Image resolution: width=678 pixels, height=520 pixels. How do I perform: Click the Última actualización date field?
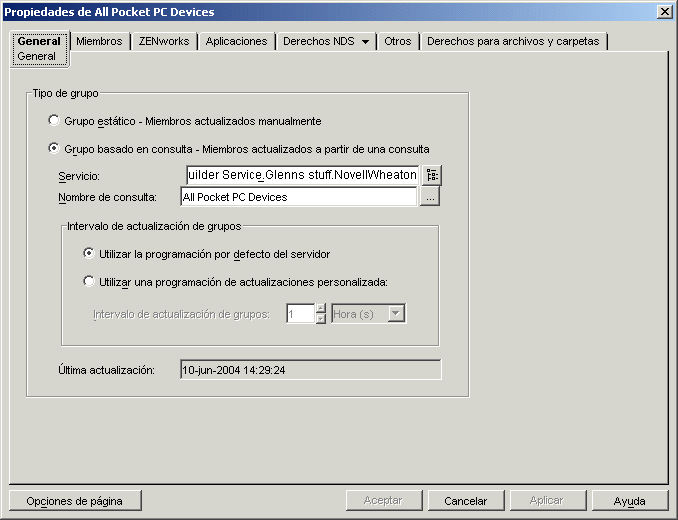310,370
